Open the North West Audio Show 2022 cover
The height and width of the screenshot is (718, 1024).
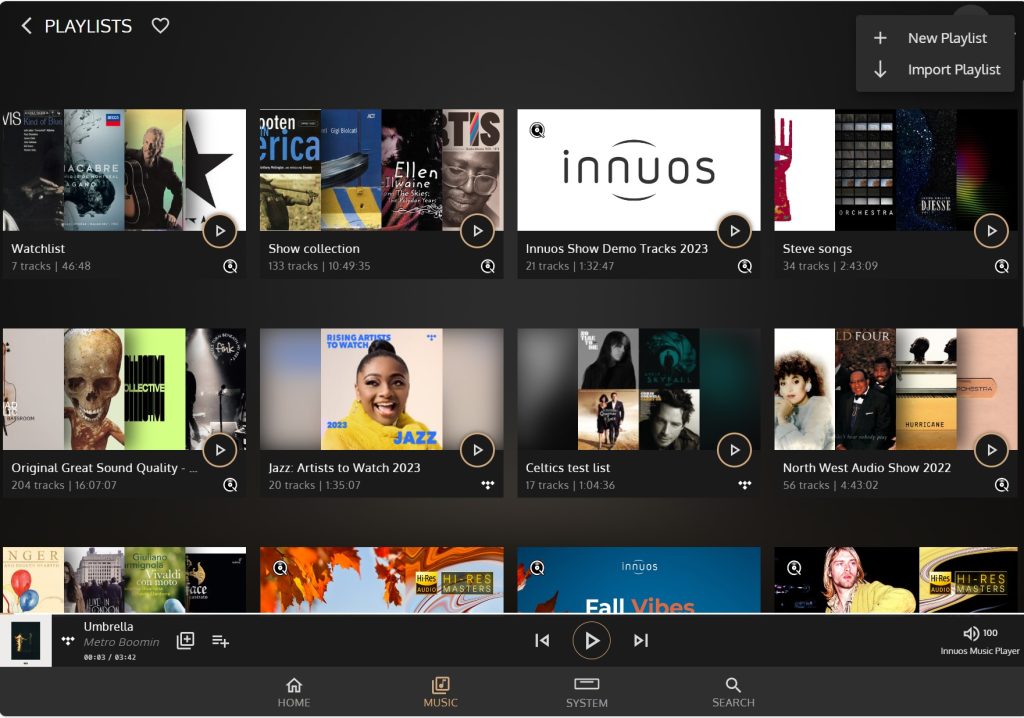[x=896, y=389]
